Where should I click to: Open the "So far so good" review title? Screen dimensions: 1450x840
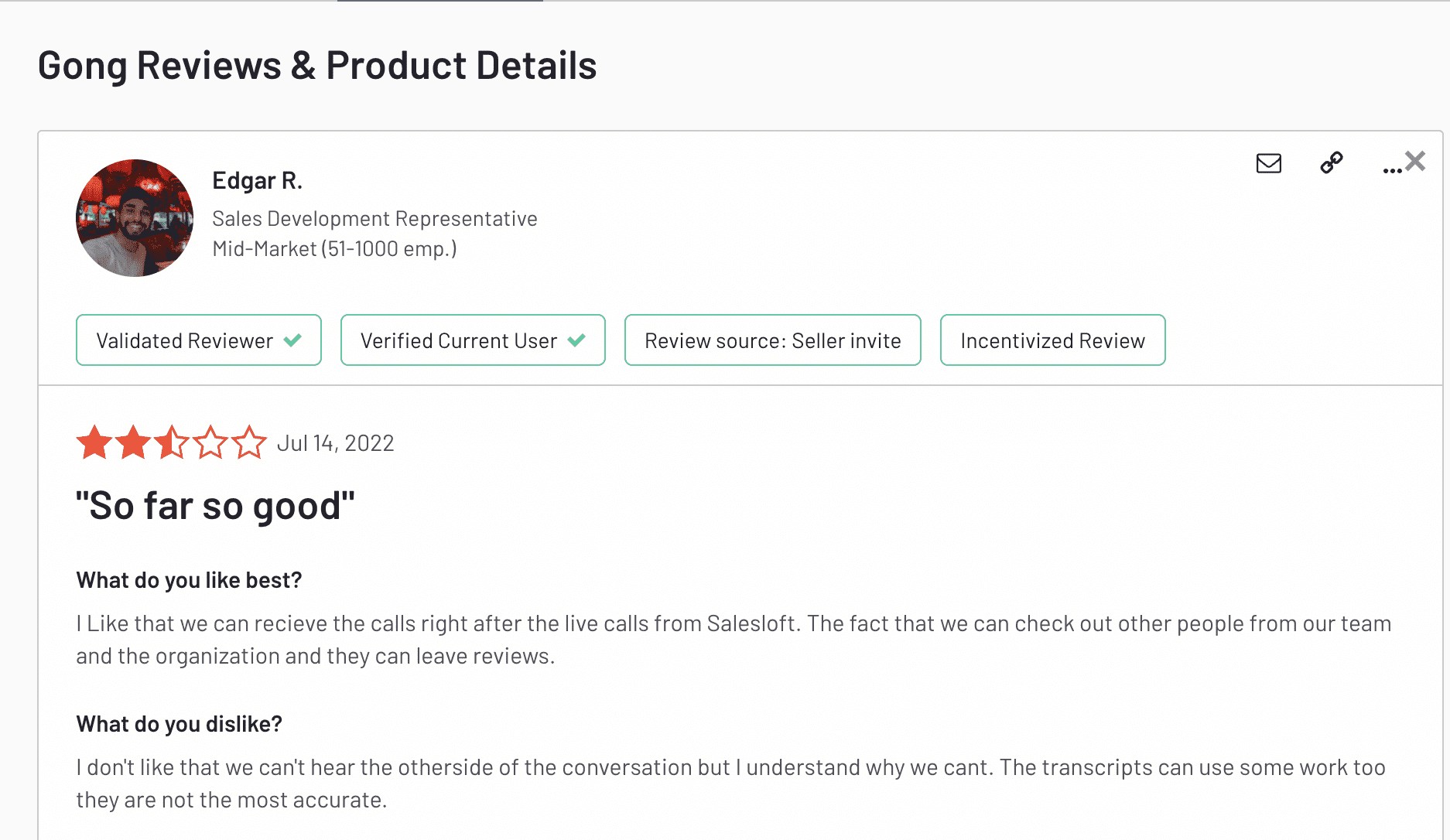(215, 506)
